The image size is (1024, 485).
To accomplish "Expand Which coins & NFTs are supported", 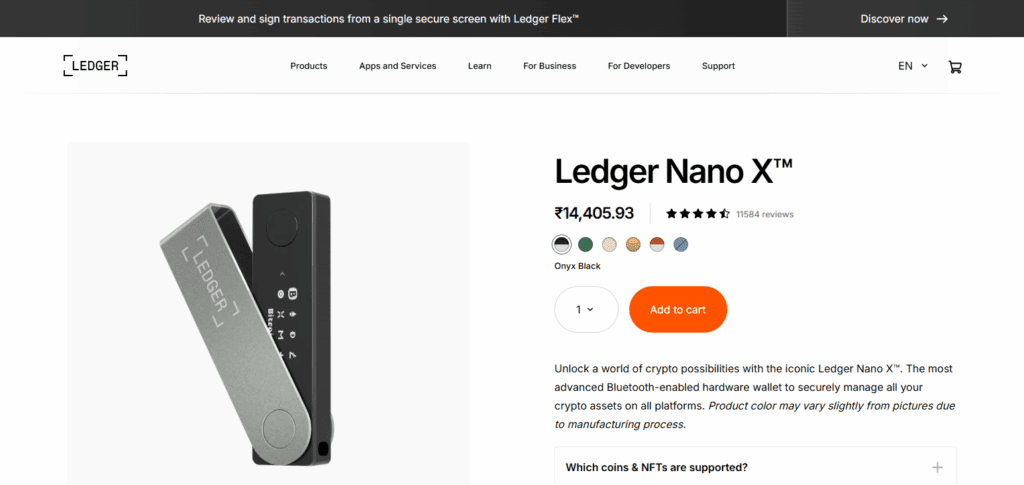I will coord(656,467).
